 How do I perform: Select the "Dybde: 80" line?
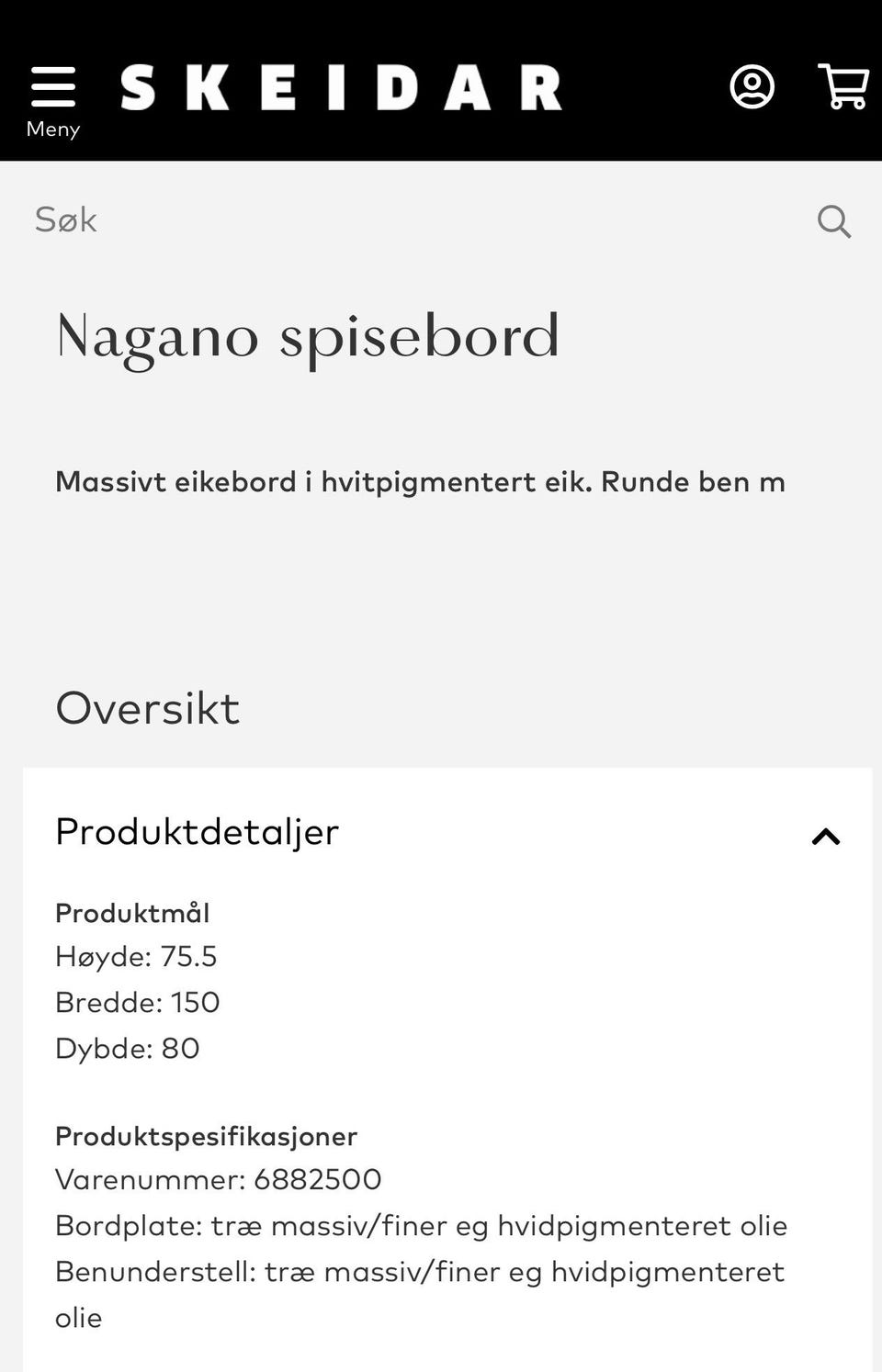point(128,1048)
